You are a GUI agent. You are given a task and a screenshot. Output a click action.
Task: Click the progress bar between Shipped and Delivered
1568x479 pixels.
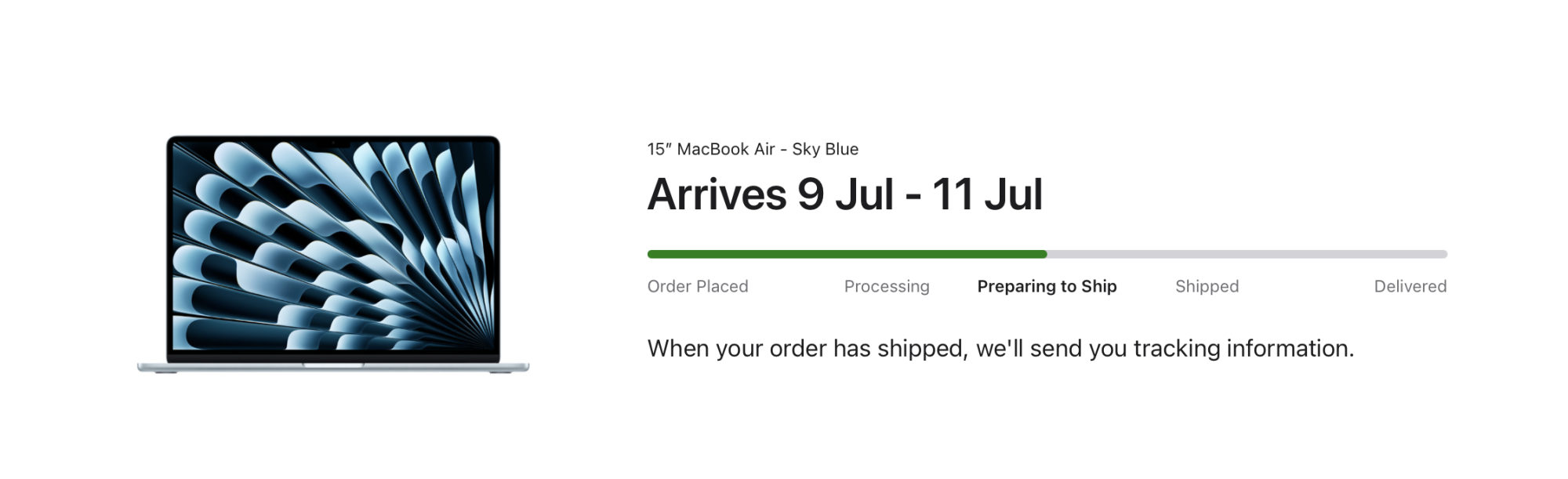[x=1309, y=253]
